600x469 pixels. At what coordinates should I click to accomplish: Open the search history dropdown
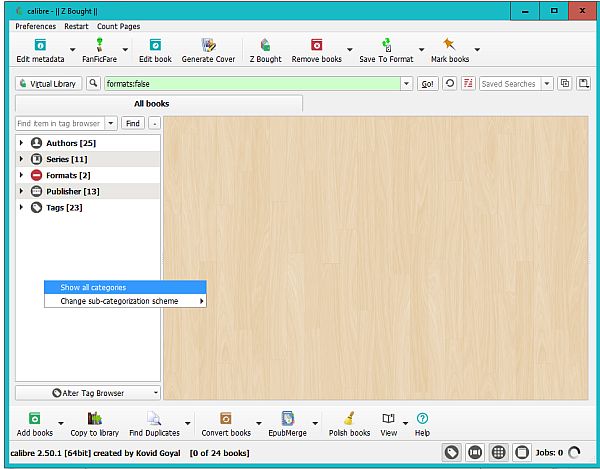click(x=406, y=83)
